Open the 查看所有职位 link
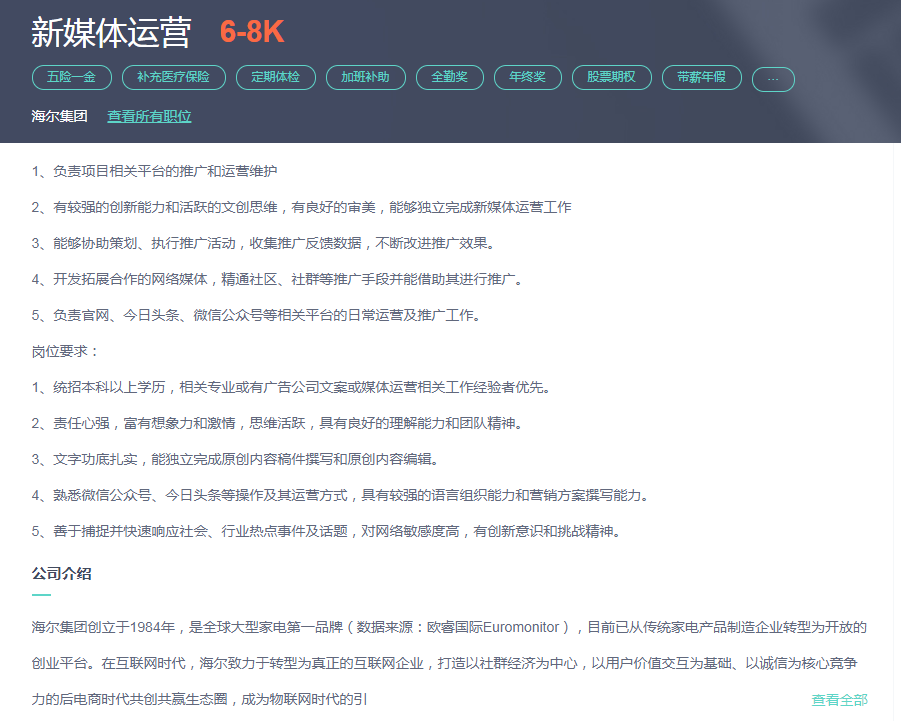 (149, 117)
